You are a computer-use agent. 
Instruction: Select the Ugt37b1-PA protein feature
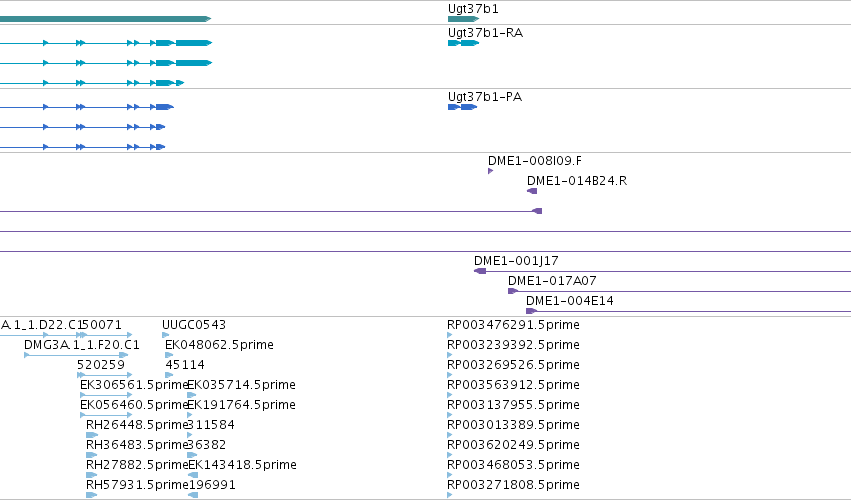pos(462,107)
